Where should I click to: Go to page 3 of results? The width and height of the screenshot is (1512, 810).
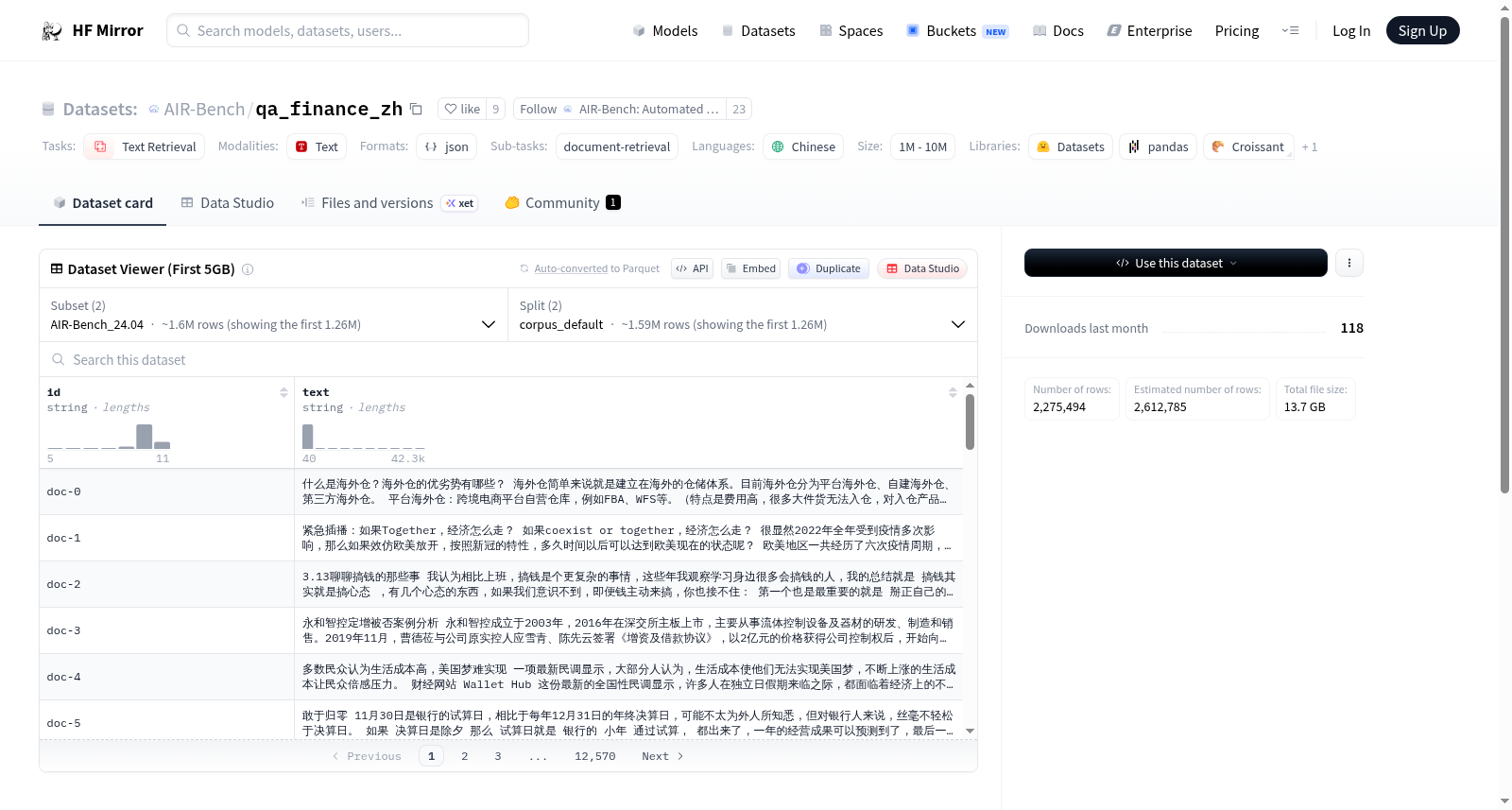(498, 756)
